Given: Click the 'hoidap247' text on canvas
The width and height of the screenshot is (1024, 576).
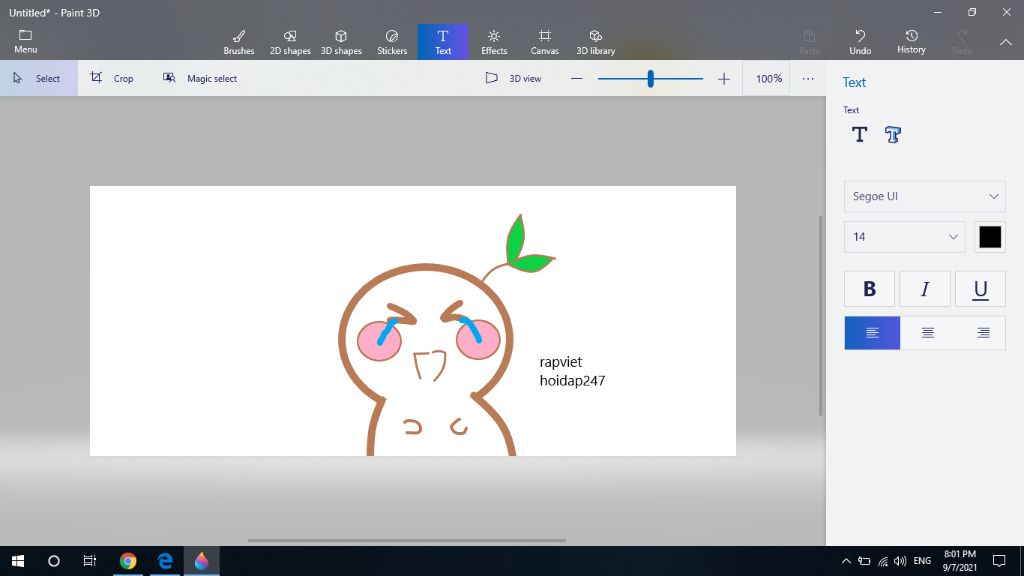Looking at the screenshot, I should pos(572,381).
